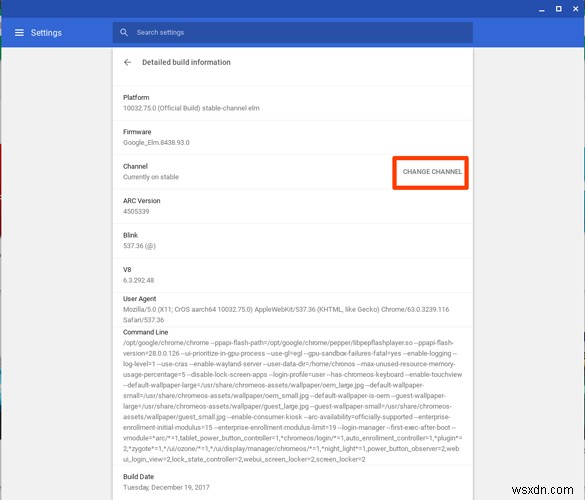585x500 pixels.
Task: Click the V8 label
Action: [127, 269]
